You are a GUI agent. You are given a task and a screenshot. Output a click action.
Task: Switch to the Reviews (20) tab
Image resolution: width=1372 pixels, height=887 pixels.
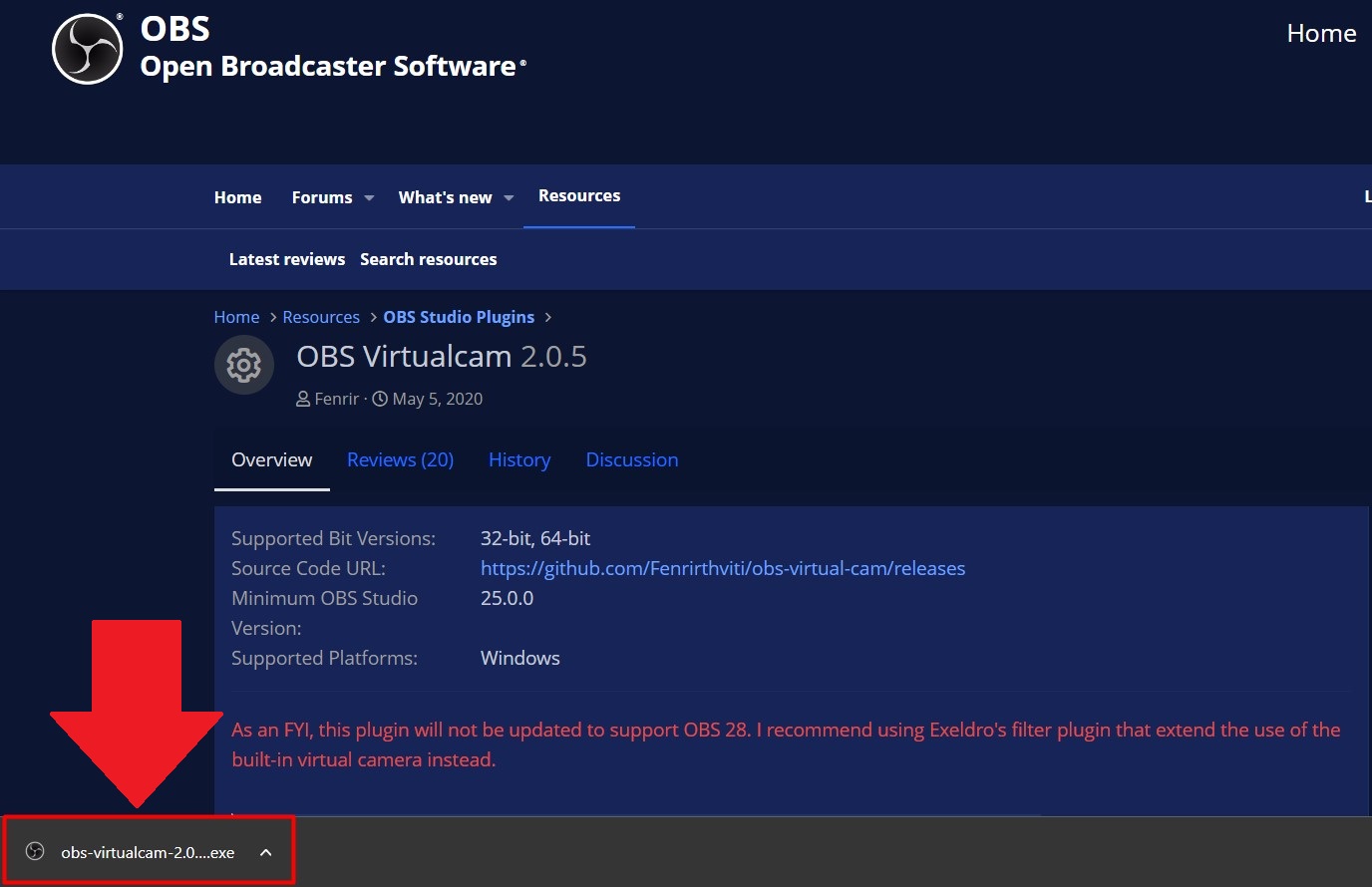pos(400,459)
